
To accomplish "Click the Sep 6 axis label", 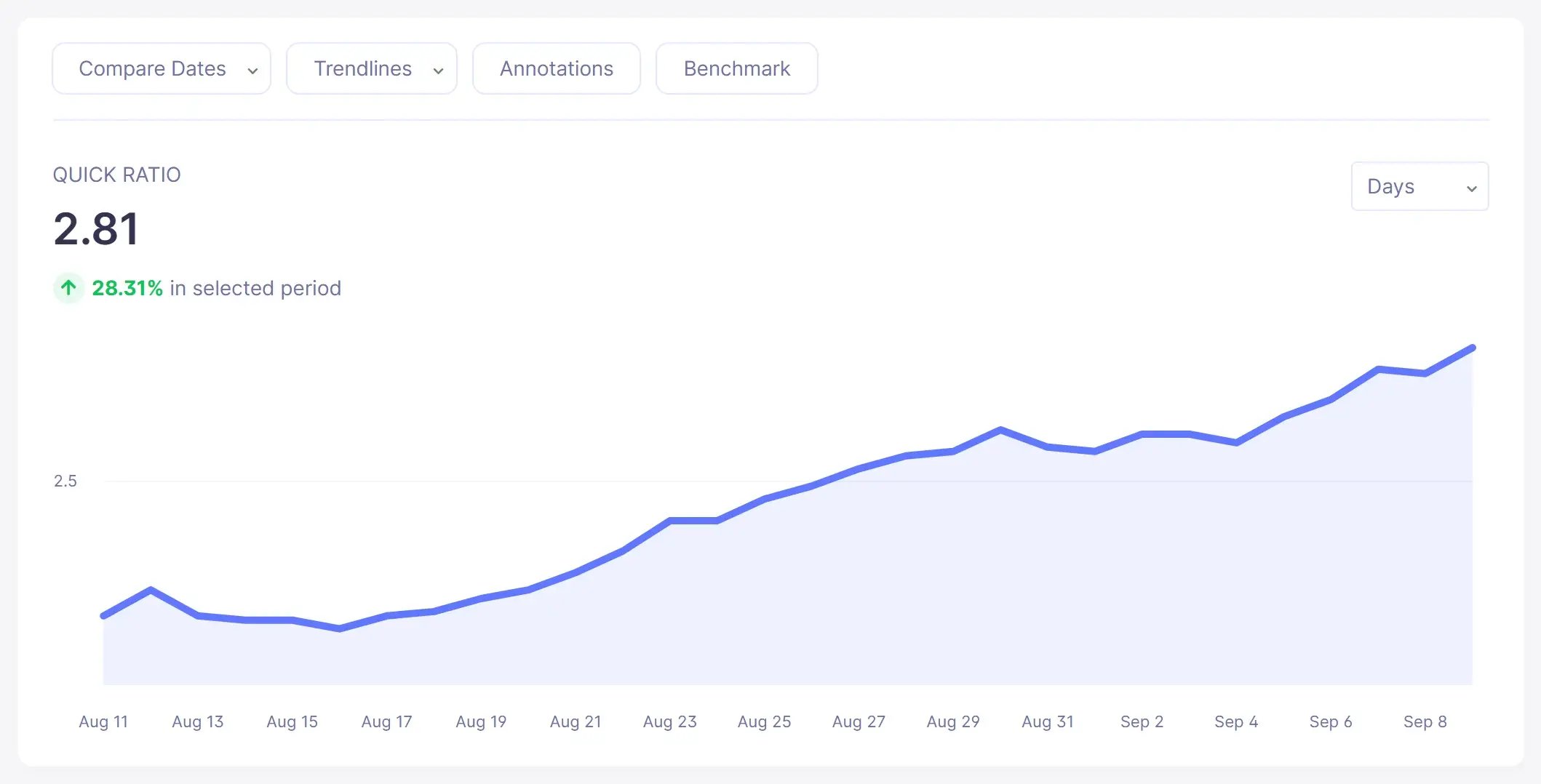I will [x=1331, y=721].
